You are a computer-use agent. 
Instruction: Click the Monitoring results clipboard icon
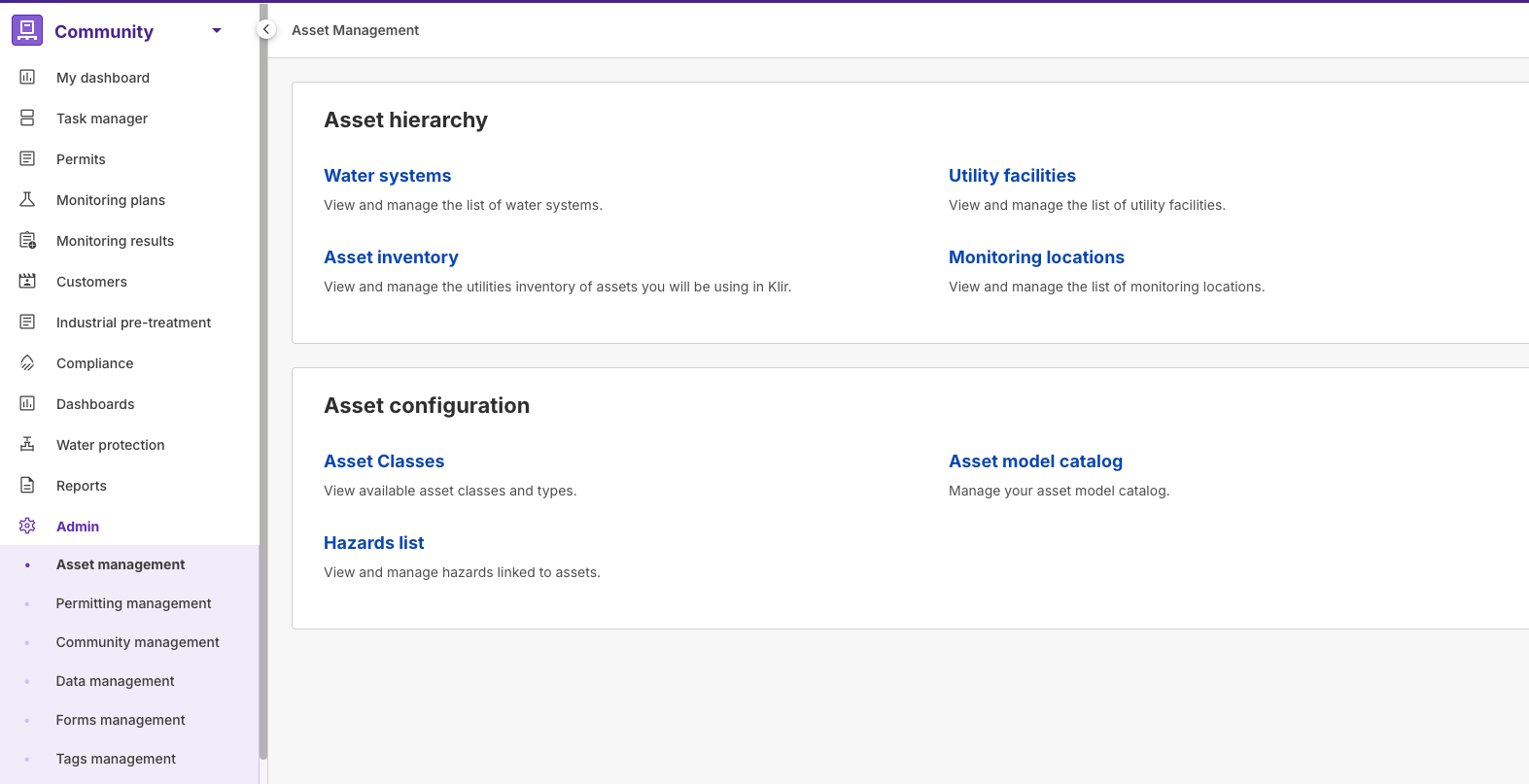[27, 240]
